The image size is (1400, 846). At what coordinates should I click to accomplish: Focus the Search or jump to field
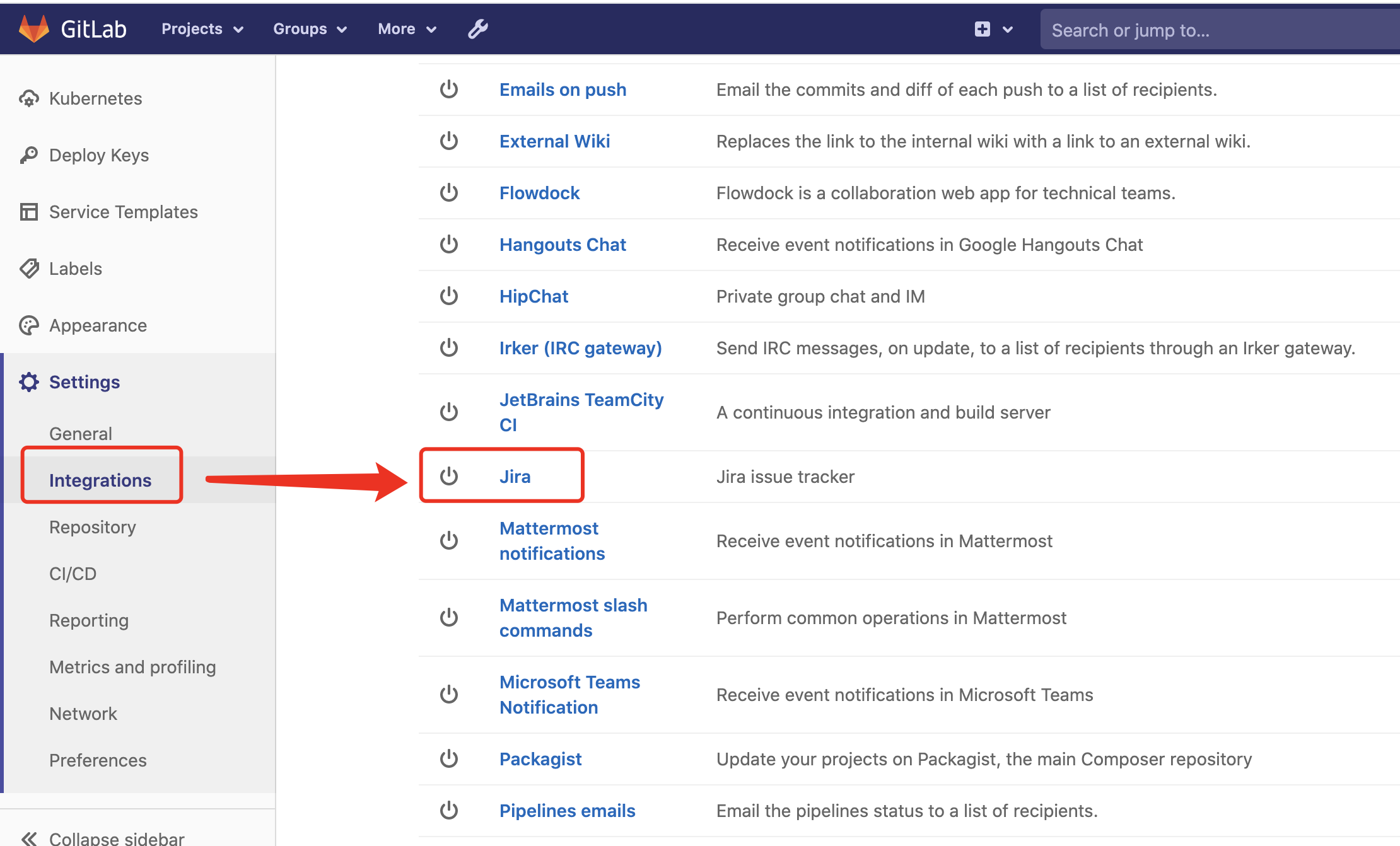[1220, 30]
